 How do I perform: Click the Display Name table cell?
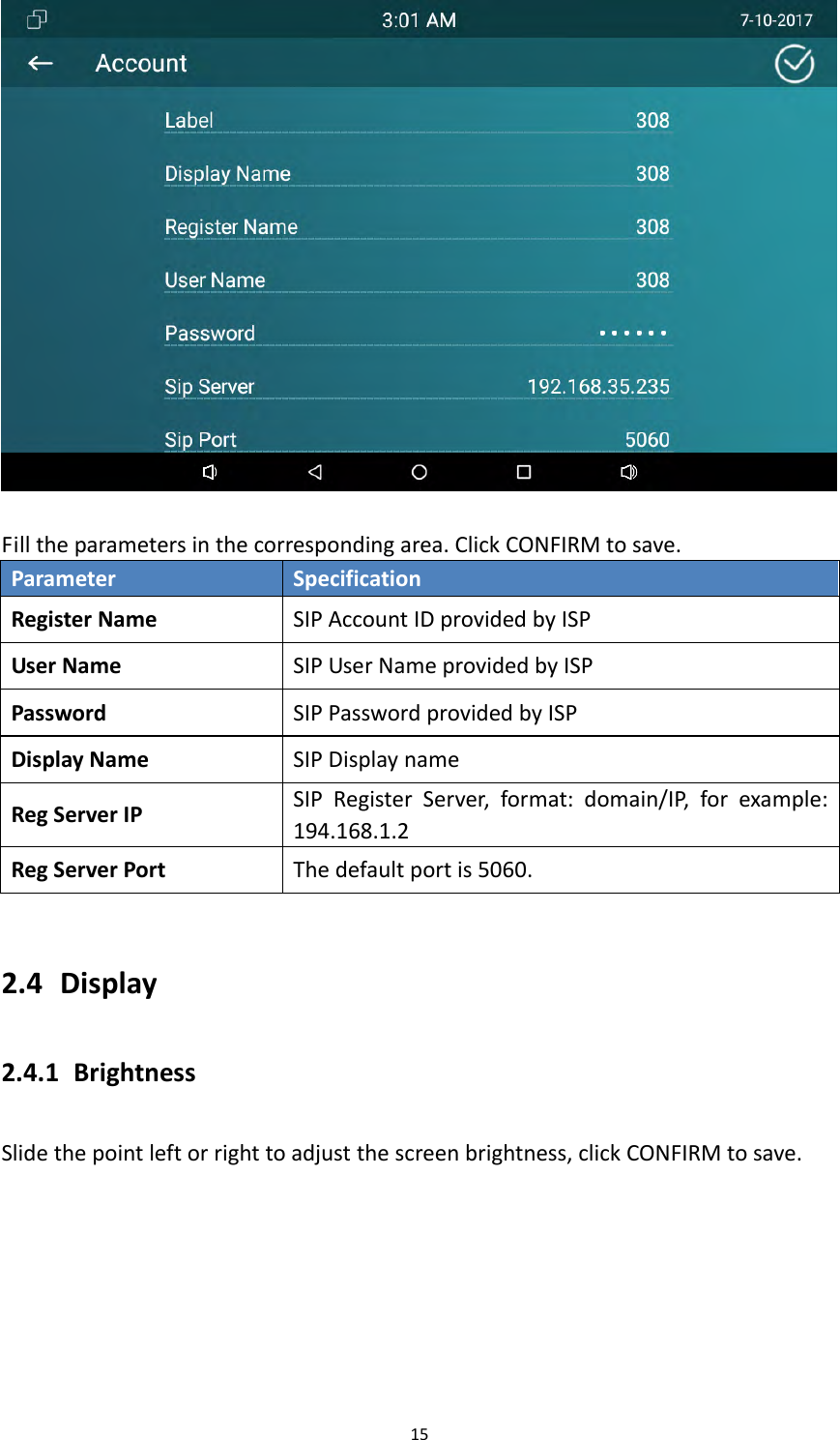(142, 759)
